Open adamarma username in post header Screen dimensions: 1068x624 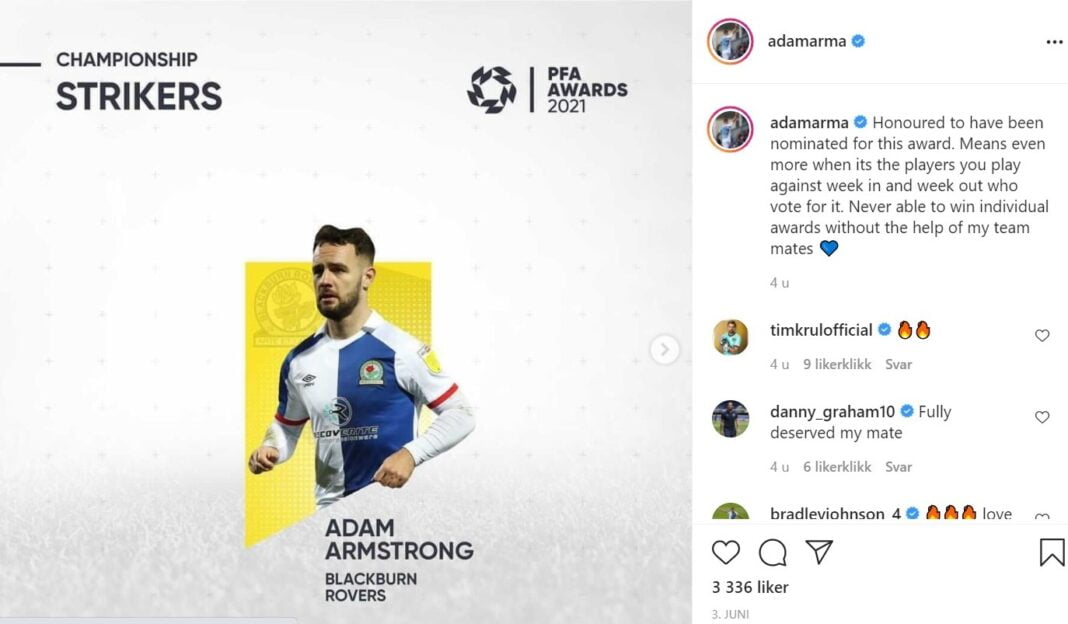point(806,41)
